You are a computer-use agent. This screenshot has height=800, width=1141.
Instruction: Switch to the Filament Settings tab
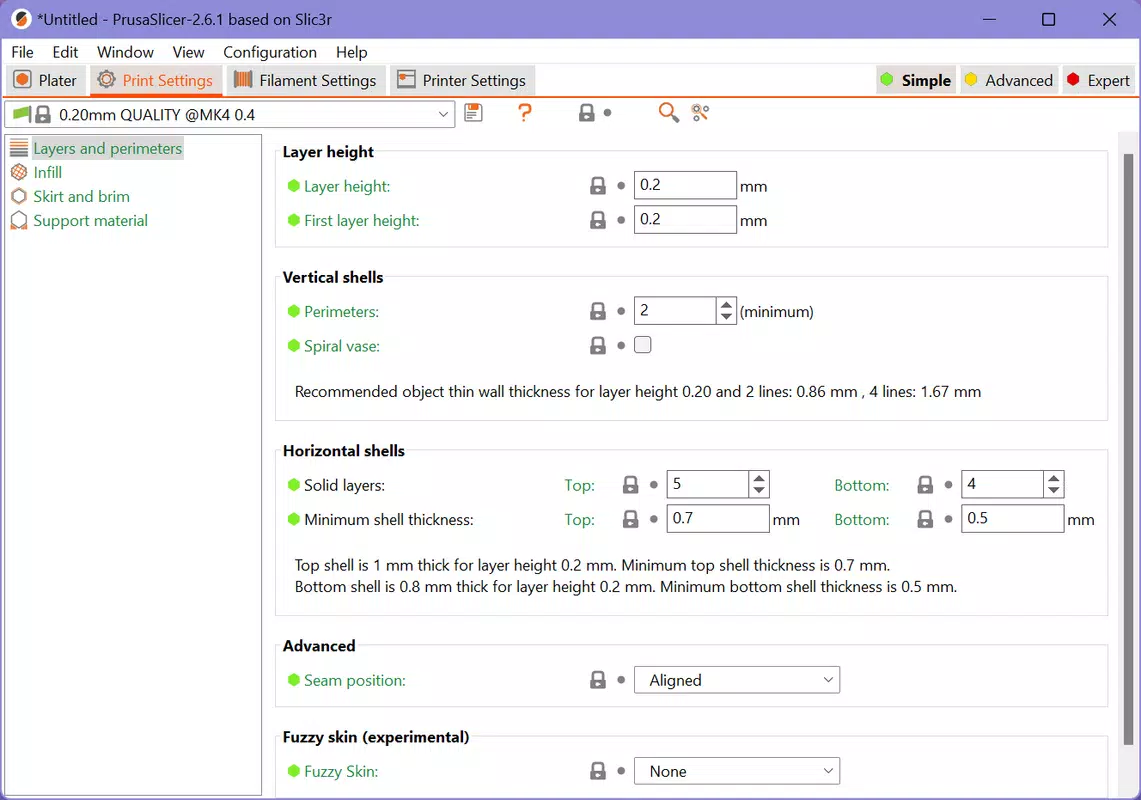[306, 80]
